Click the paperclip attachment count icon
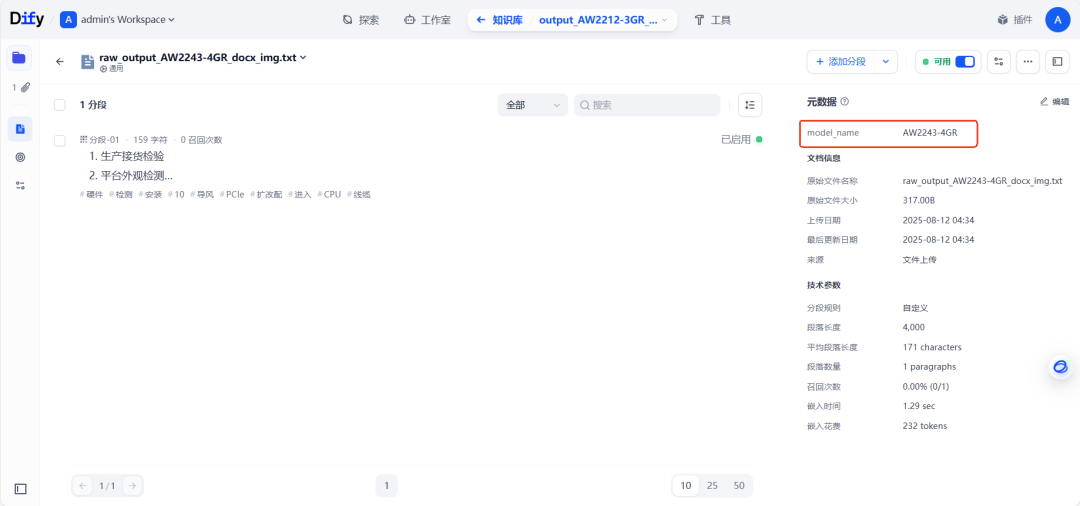This screenshot has height=506, width=1080. [22, 87]
